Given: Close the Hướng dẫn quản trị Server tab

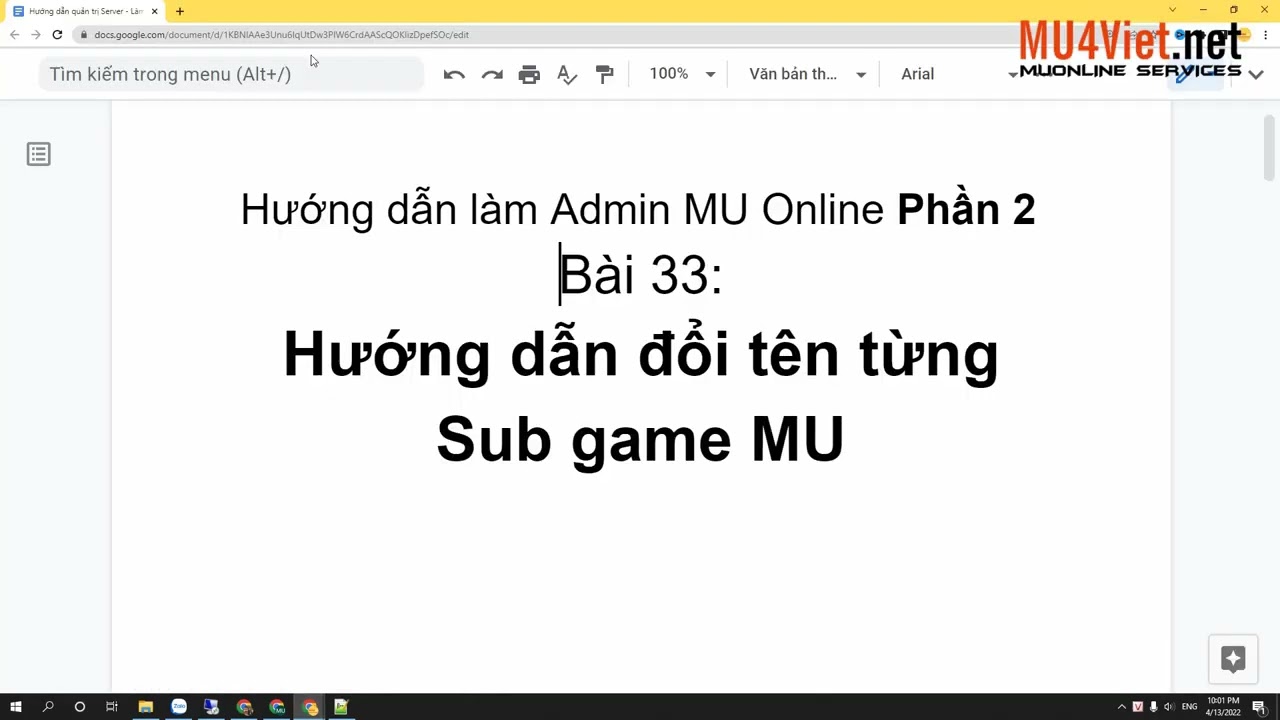Looking at the screenshot, I should 154,11.
